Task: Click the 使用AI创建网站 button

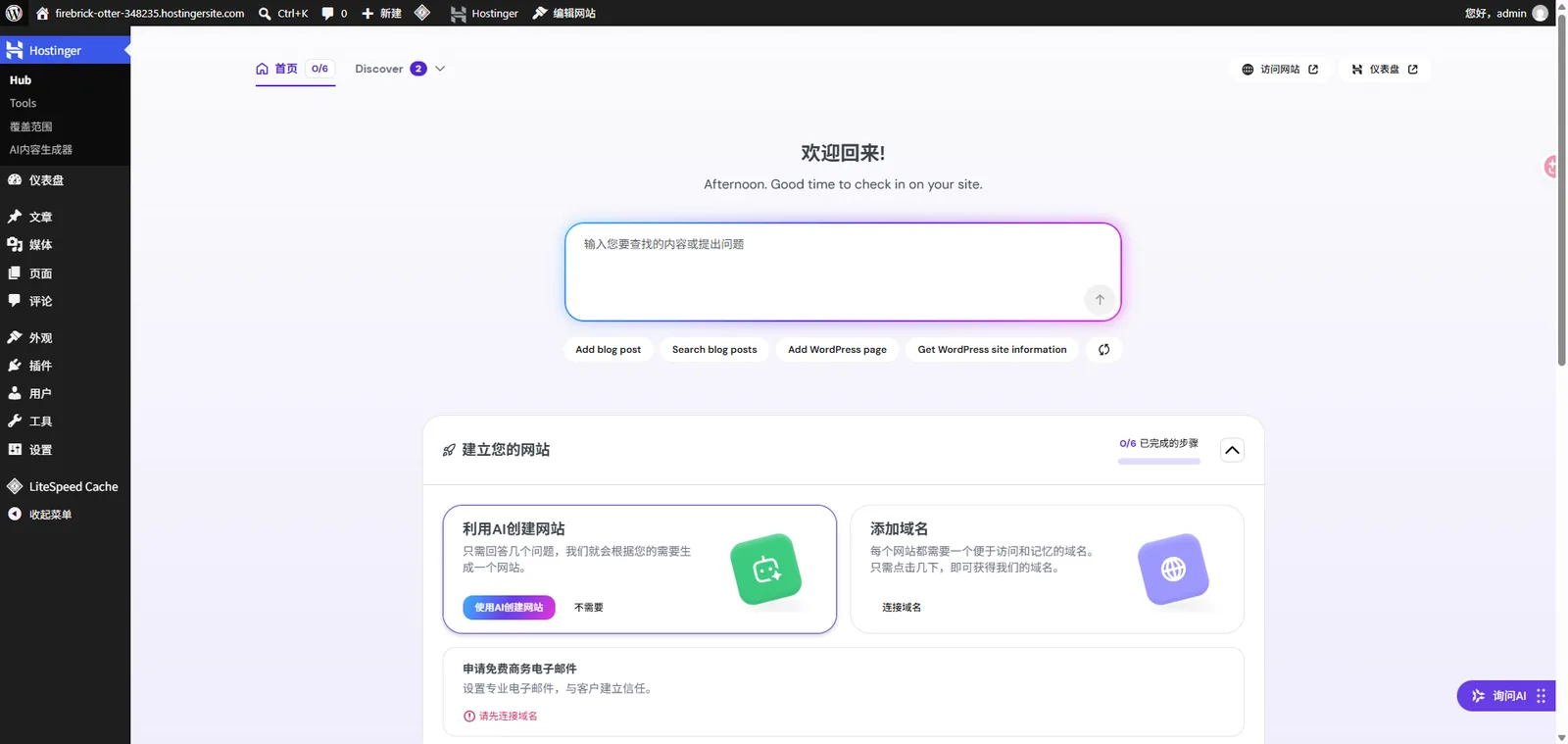Action: pos(509,608)
